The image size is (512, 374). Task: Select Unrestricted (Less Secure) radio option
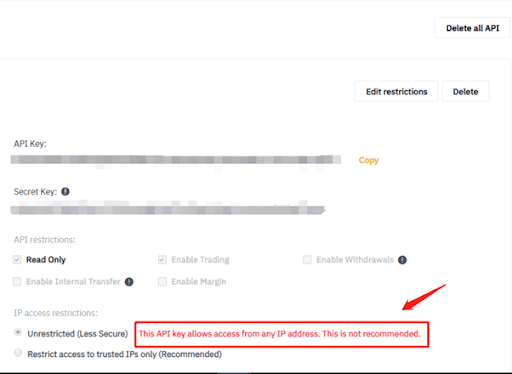[x=18, y=332]
